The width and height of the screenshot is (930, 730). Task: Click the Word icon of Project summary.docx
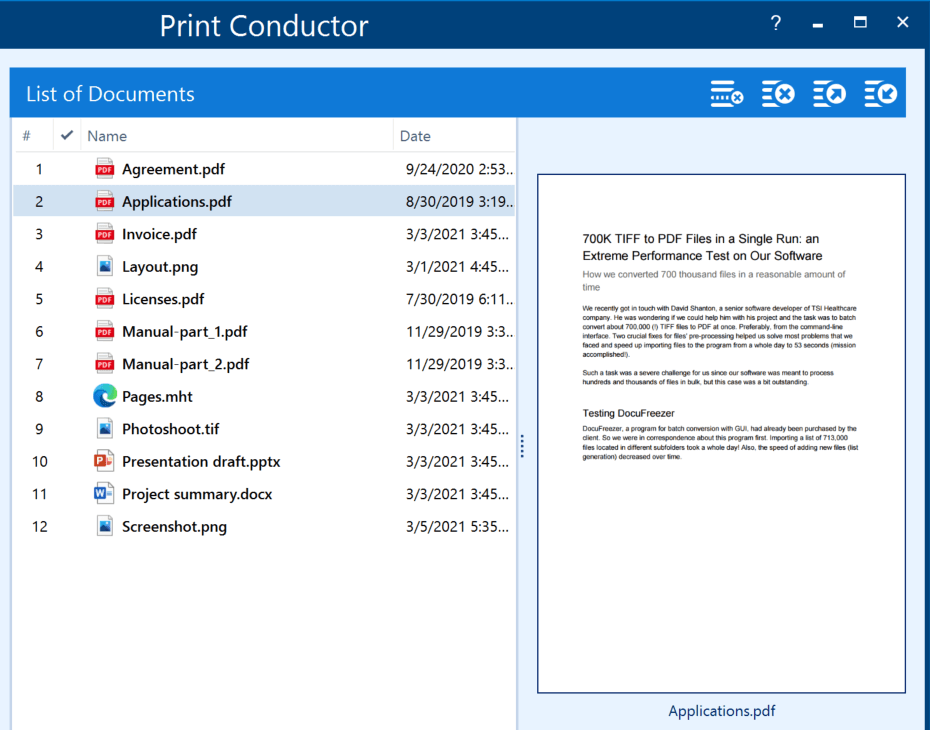coord(105,494)
